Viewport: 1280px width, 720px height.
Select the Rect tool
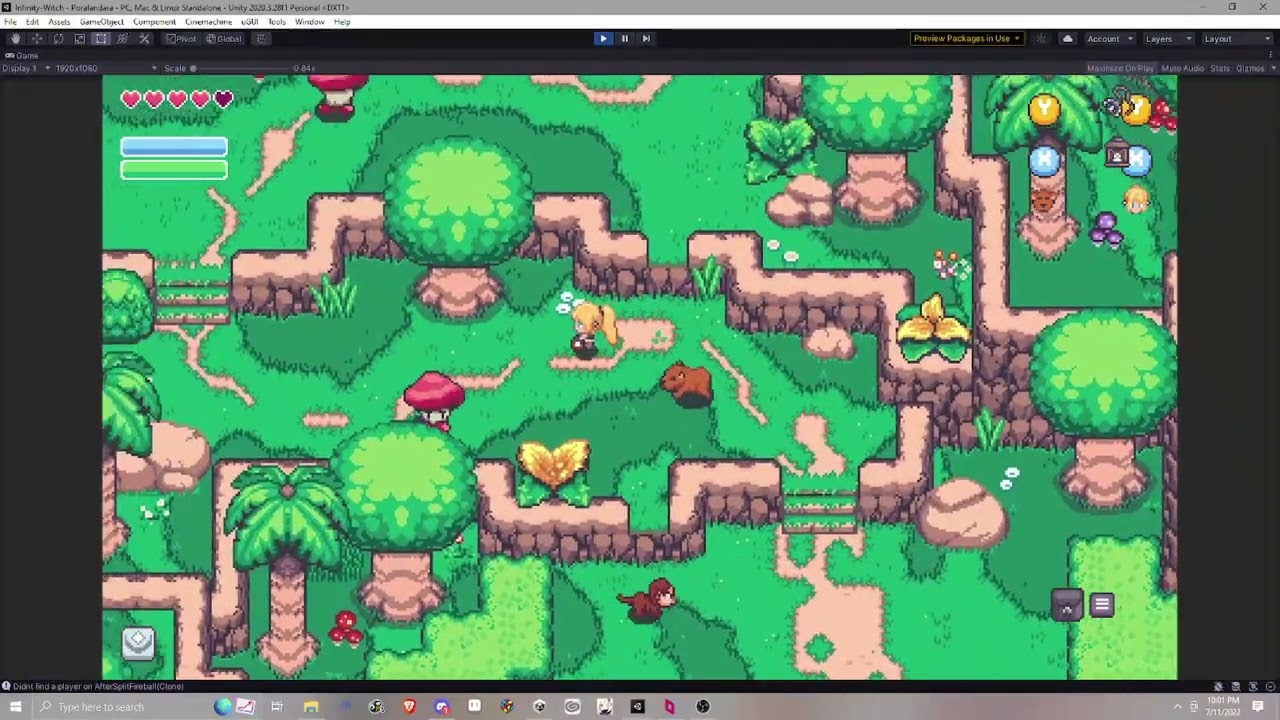tap(101, 39)
